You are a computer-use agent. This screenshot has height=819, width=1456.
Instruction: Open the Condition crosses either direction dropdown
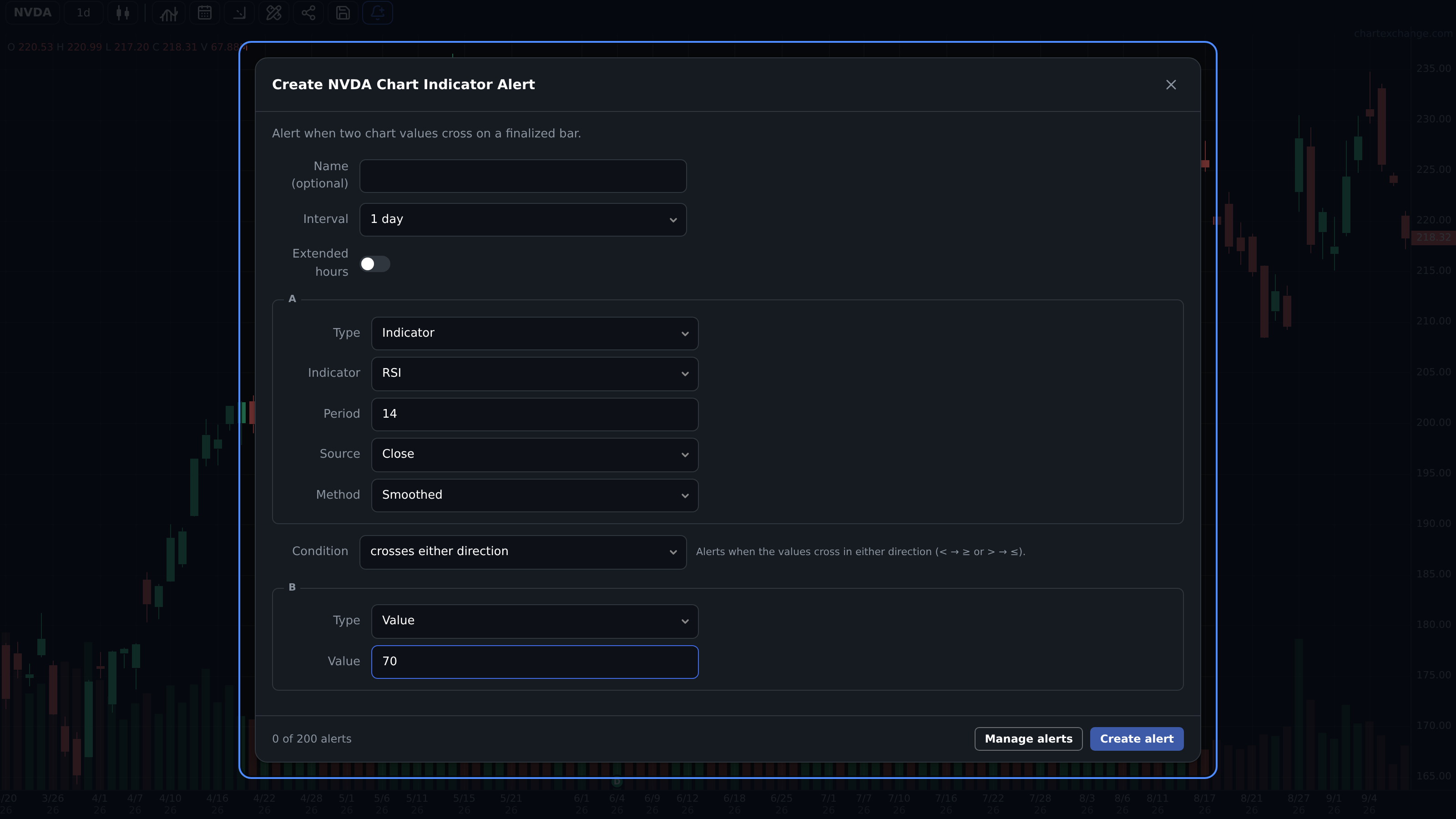coord(523,551)
